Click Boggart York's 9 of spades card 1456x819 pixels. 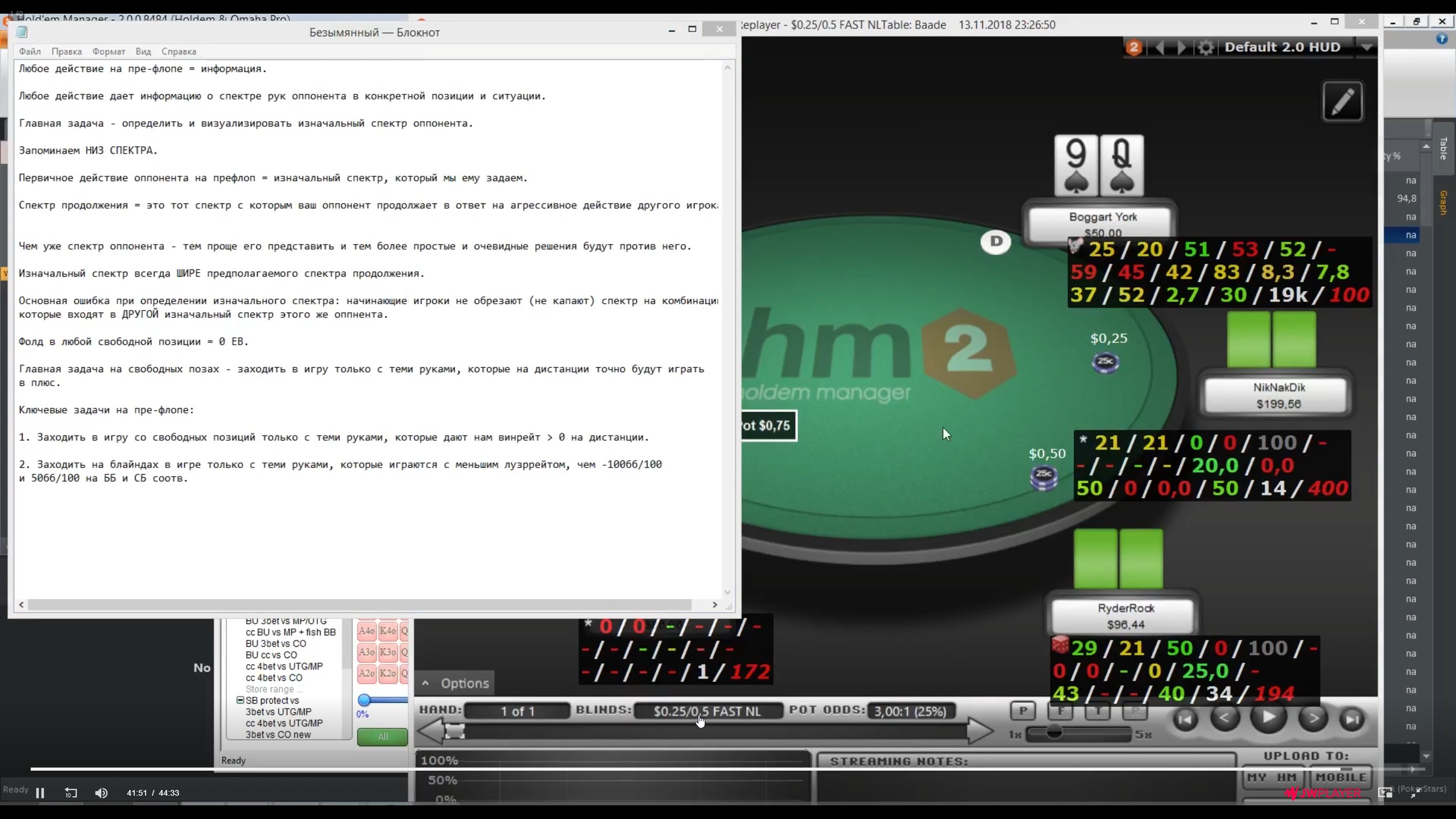coord(1076,166)
